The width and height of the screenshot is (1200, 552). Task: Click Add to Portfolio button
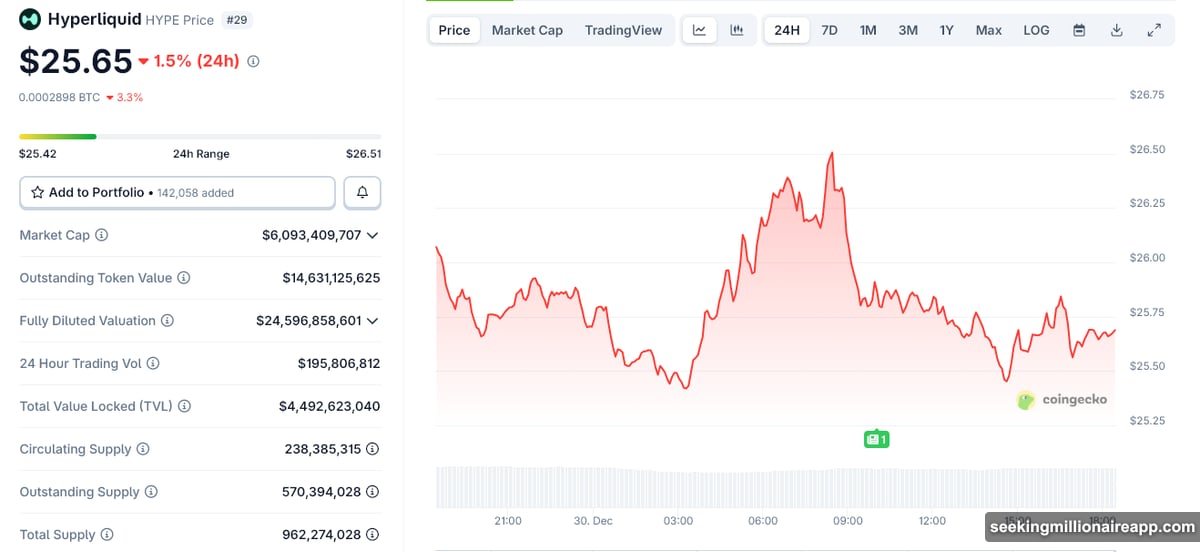pos(177,192)
